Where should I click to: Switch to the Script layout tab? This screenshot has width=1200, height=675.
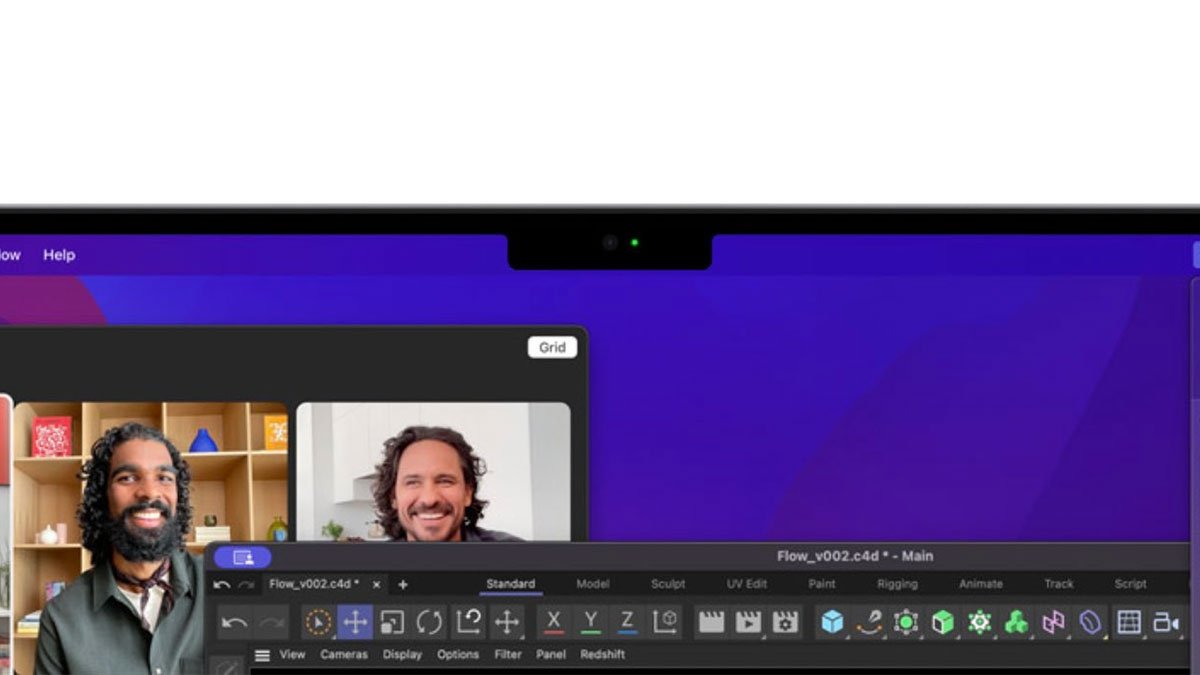pos(1131,584)
